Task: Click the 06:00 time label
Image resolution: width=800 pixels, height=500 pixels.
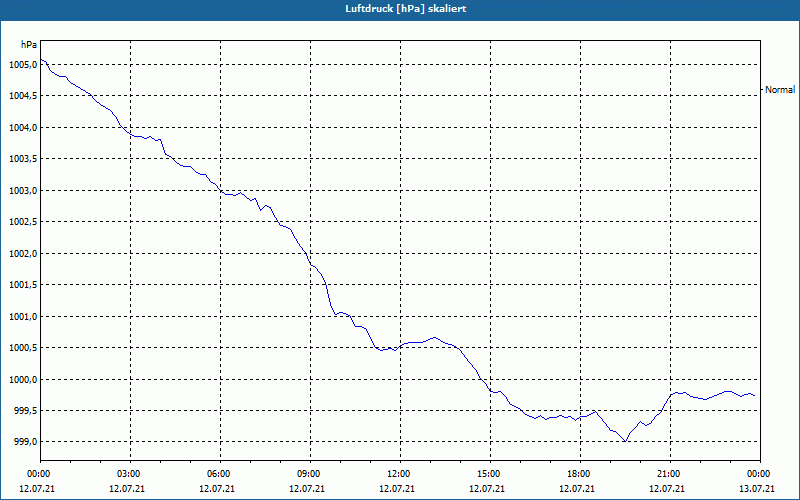Action: pyautogui.click(x=217, y=474)
